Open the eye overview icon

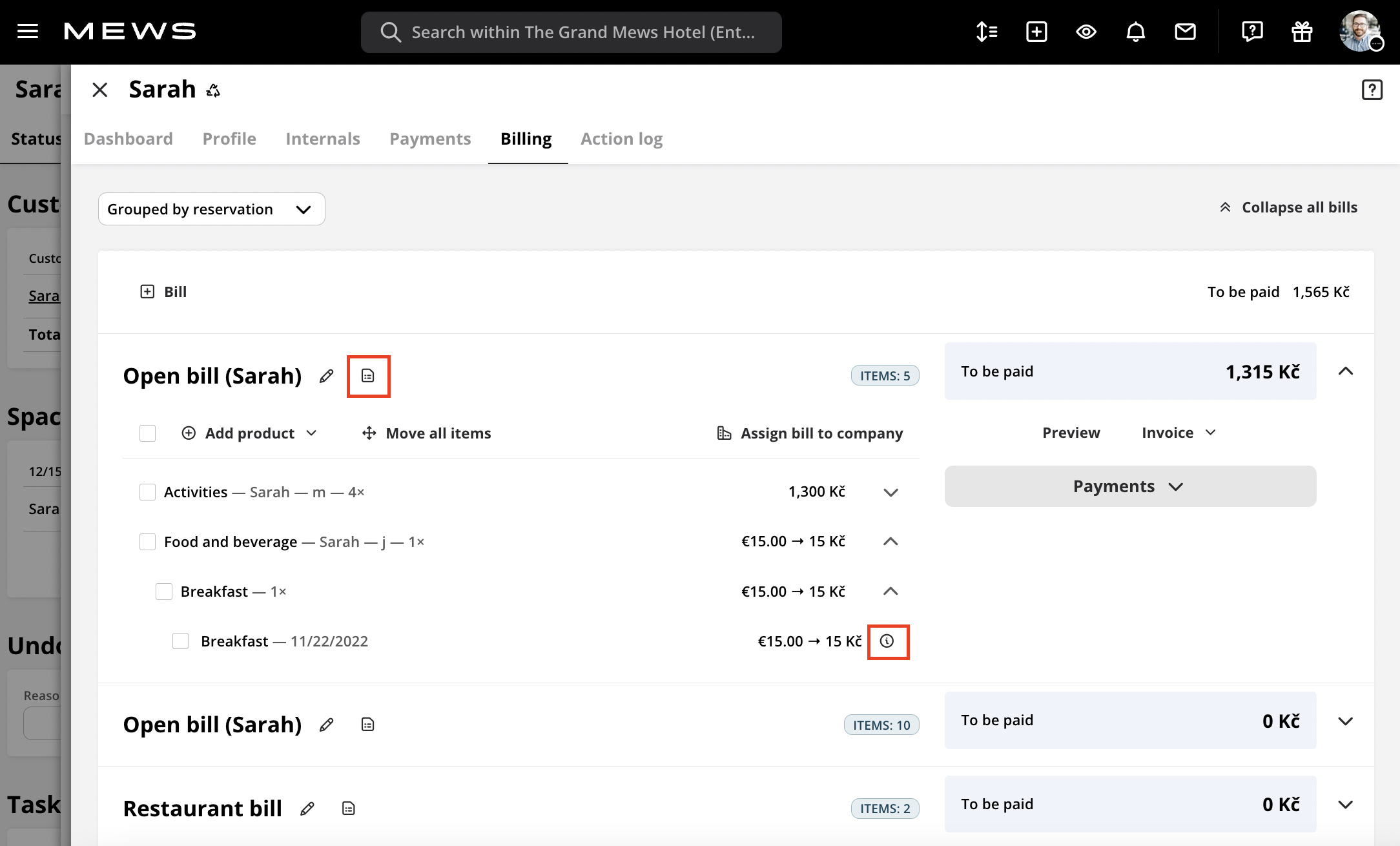(x=1086, y=32)
